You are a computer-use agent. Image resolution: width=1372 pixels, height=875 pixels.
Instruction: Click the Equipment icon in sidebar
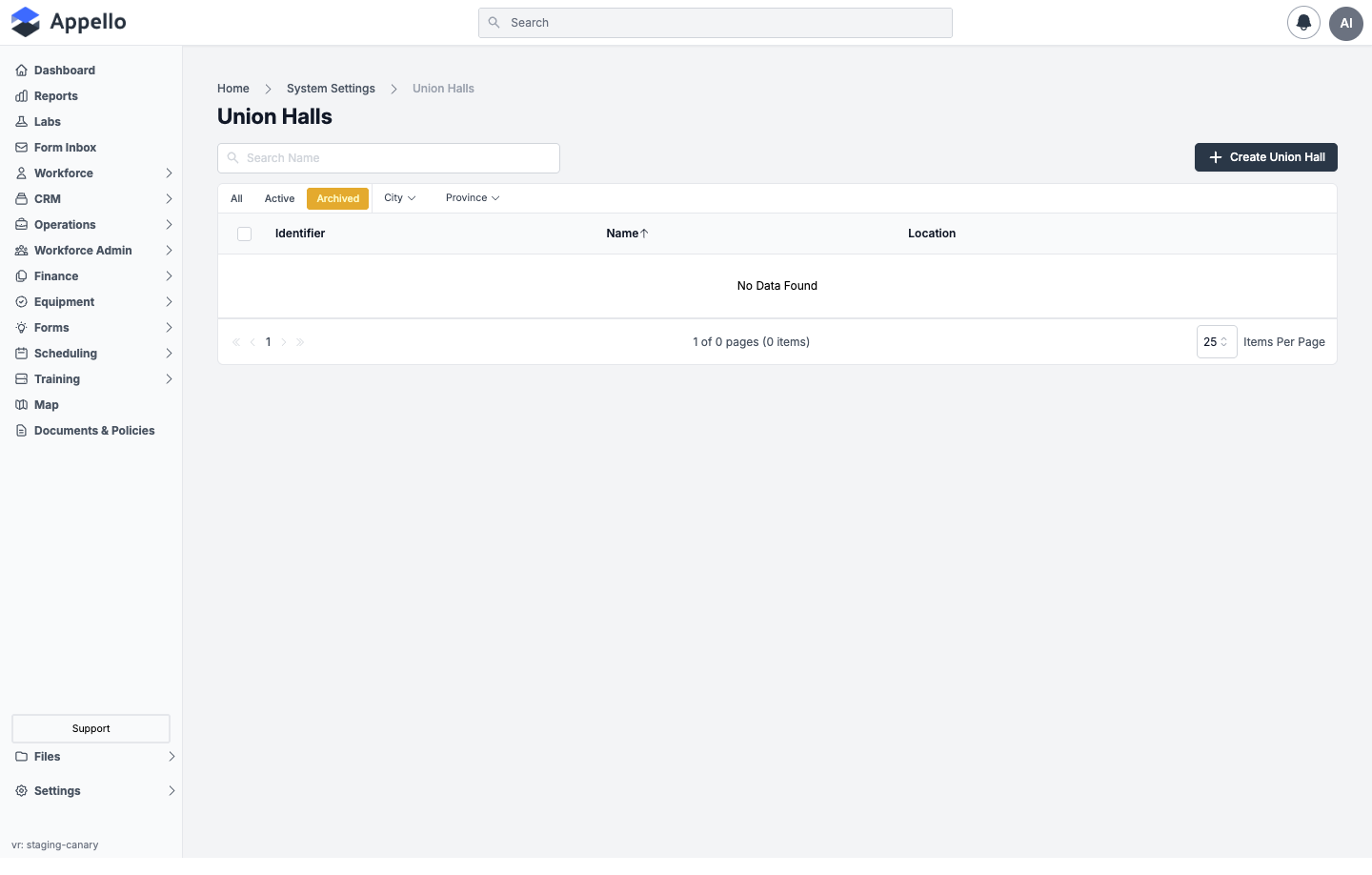coord(21,302)
